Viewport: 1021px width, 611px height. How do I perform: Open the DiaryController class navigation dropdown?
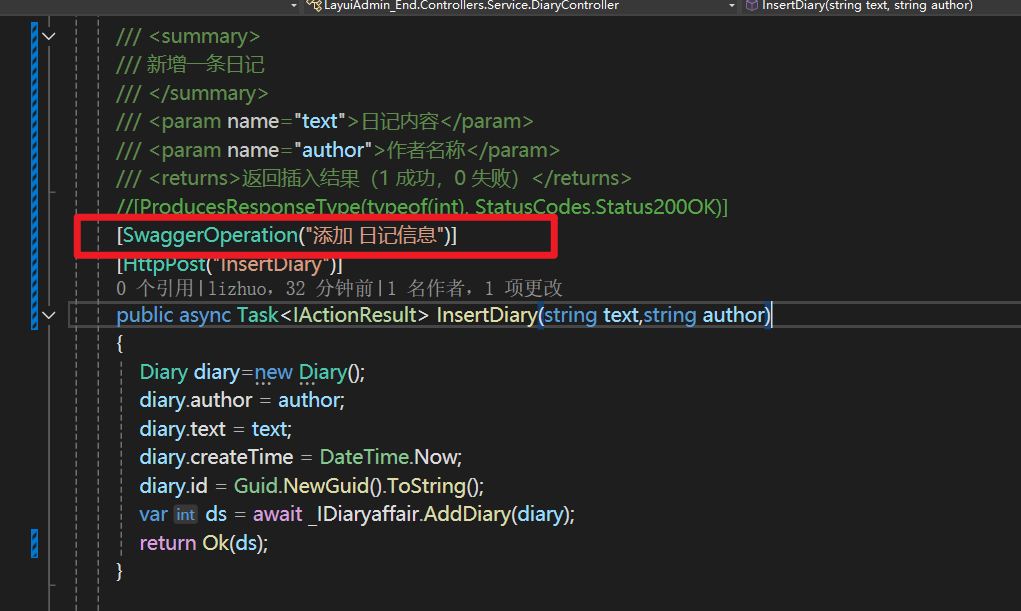[520, 6]
